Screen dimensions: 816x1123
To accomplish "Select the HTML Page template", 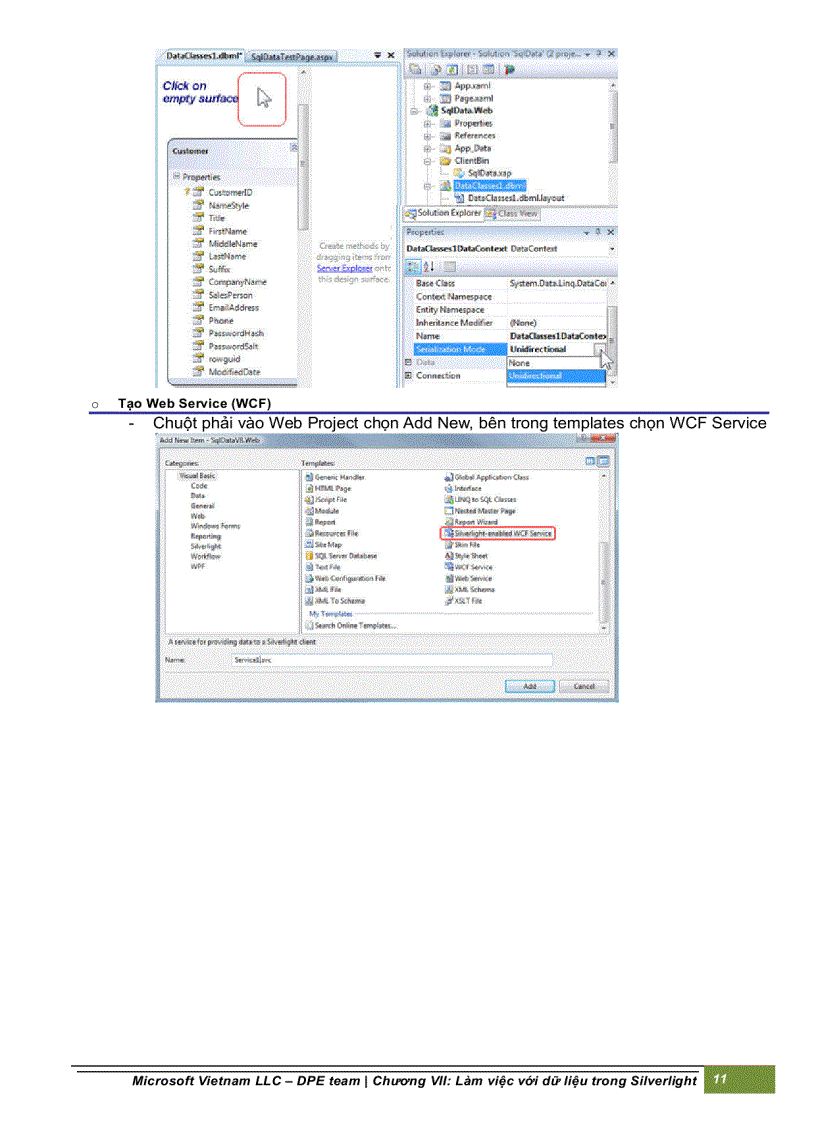I will (x=334, y=488).
